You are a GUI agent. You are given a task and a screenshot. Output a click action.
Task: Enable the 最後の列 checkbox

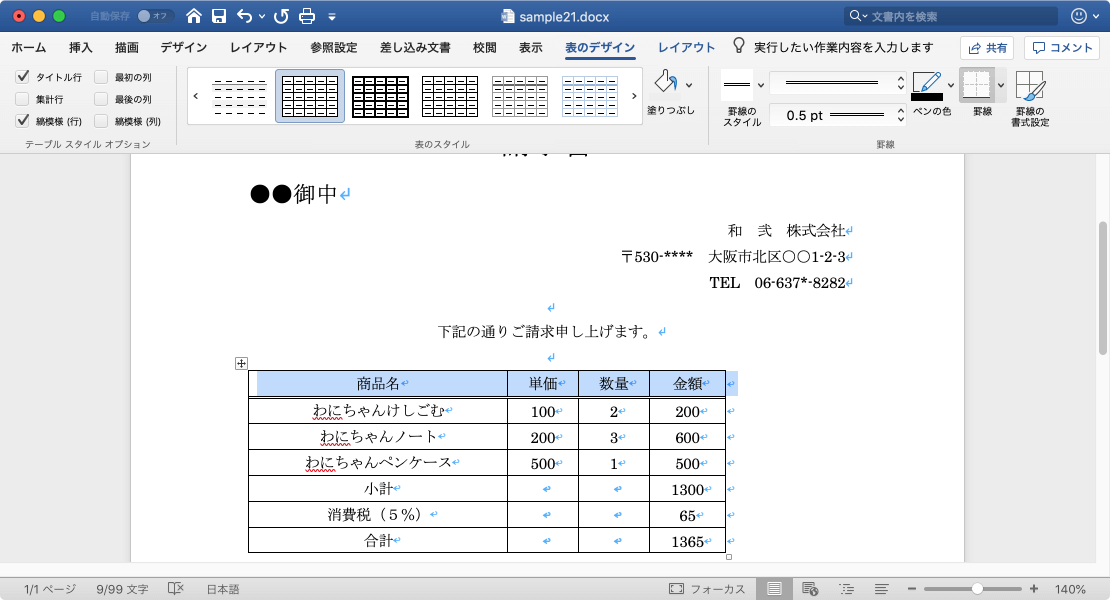(x=101, y=99)
